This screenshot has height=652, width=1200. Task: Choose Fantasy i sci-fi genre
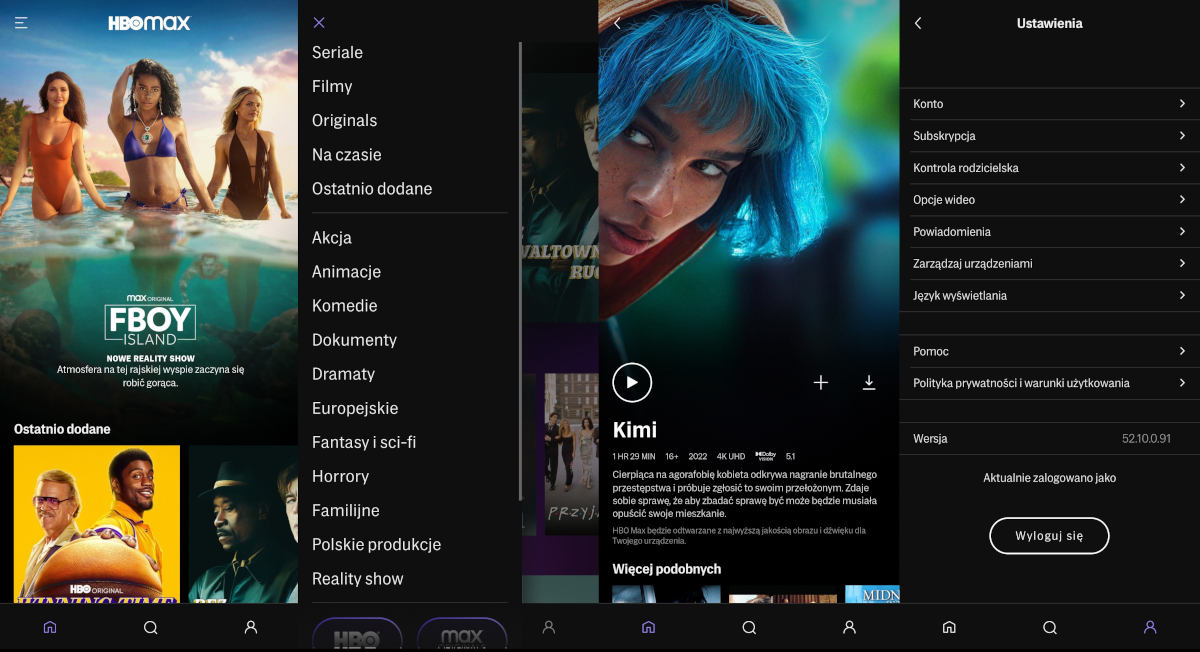[364, 442]
